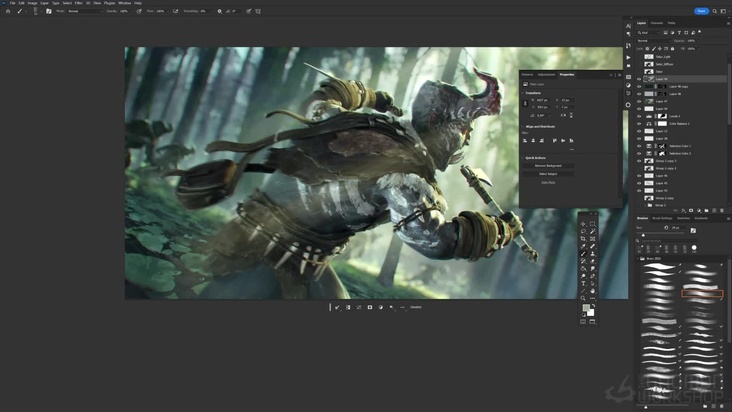
Task: Switch to the Brush Settings tab
Action: 662,218
